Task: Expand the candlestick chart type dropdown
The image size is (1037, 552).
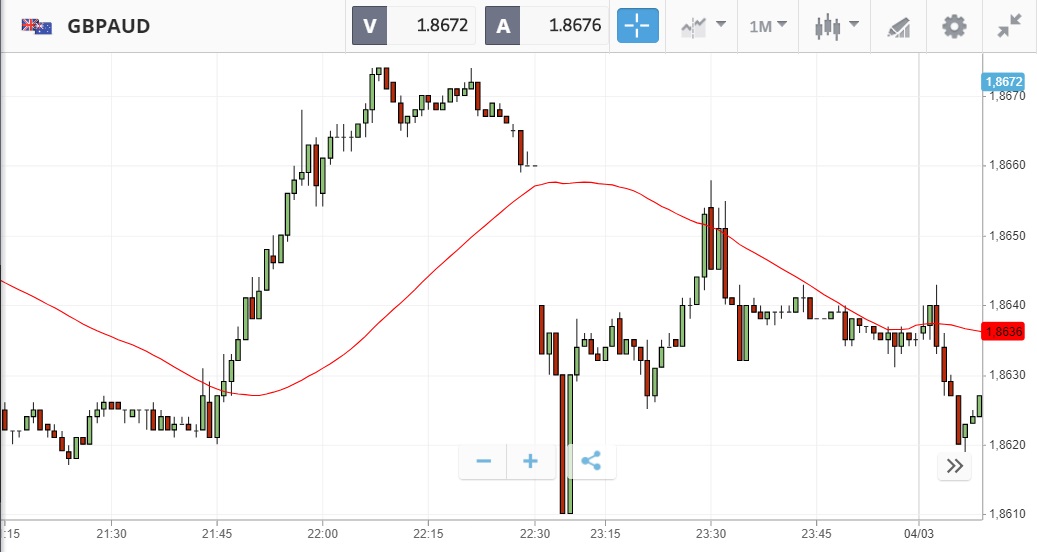Action: click(835, 26)
